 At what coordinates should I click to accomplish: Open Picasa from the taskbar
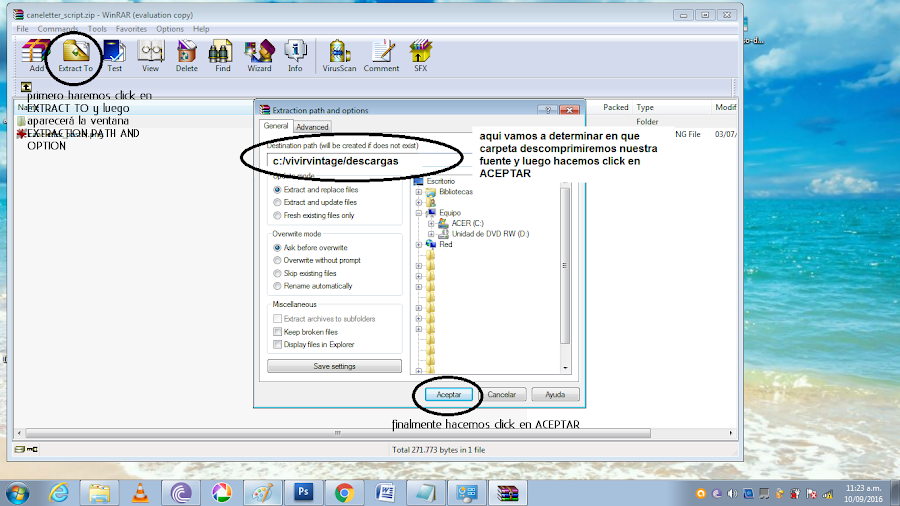222,493
